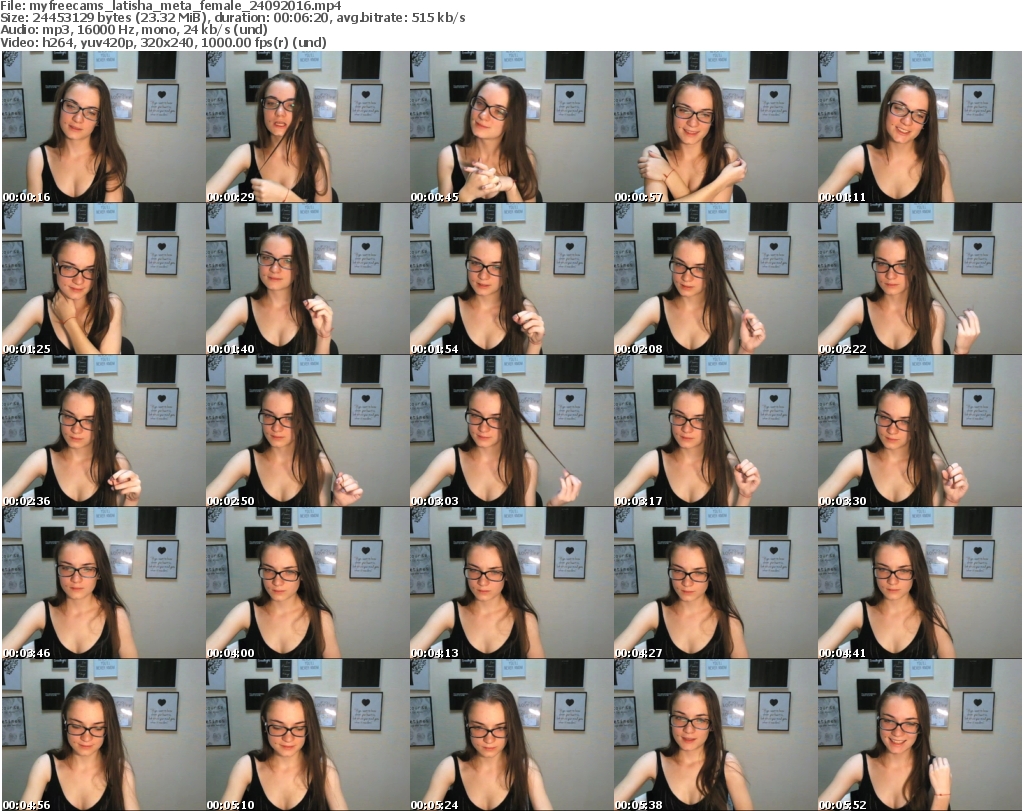Click the frame labeled 00:04:13
Screen dimensions: 1024x811
511,583
